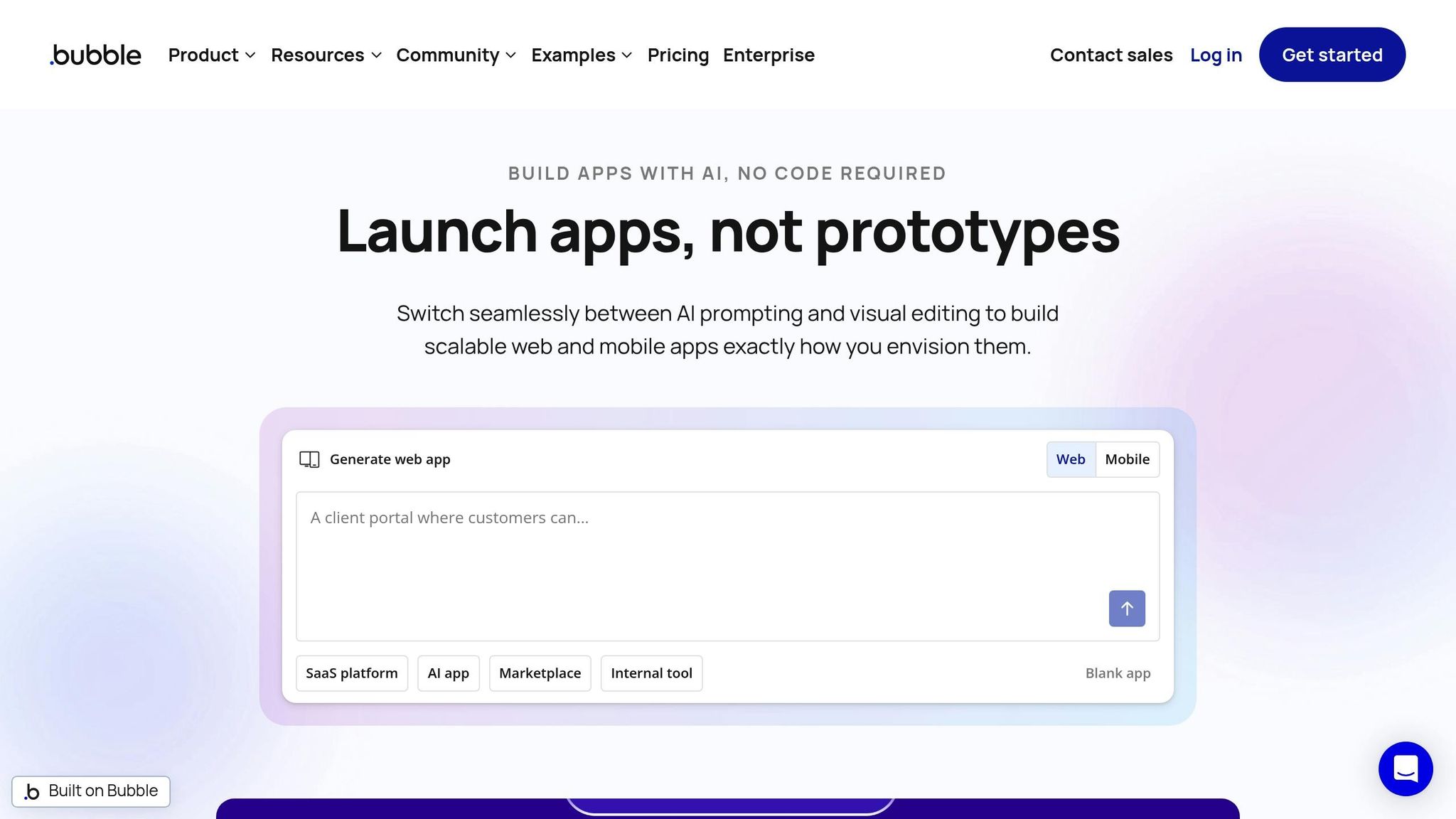This screenshot has width=1456, height=819.
Task: Switch generator to Web mode
Action: tap(1070, 459)
